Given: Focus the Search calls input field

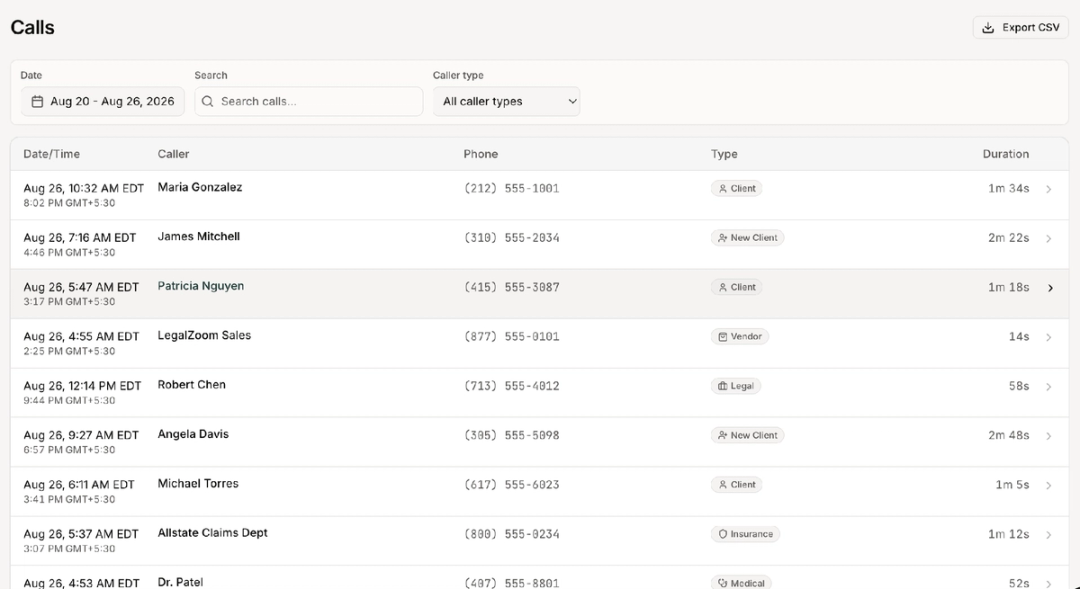Looking at the screenshot, I should (309, 101).
